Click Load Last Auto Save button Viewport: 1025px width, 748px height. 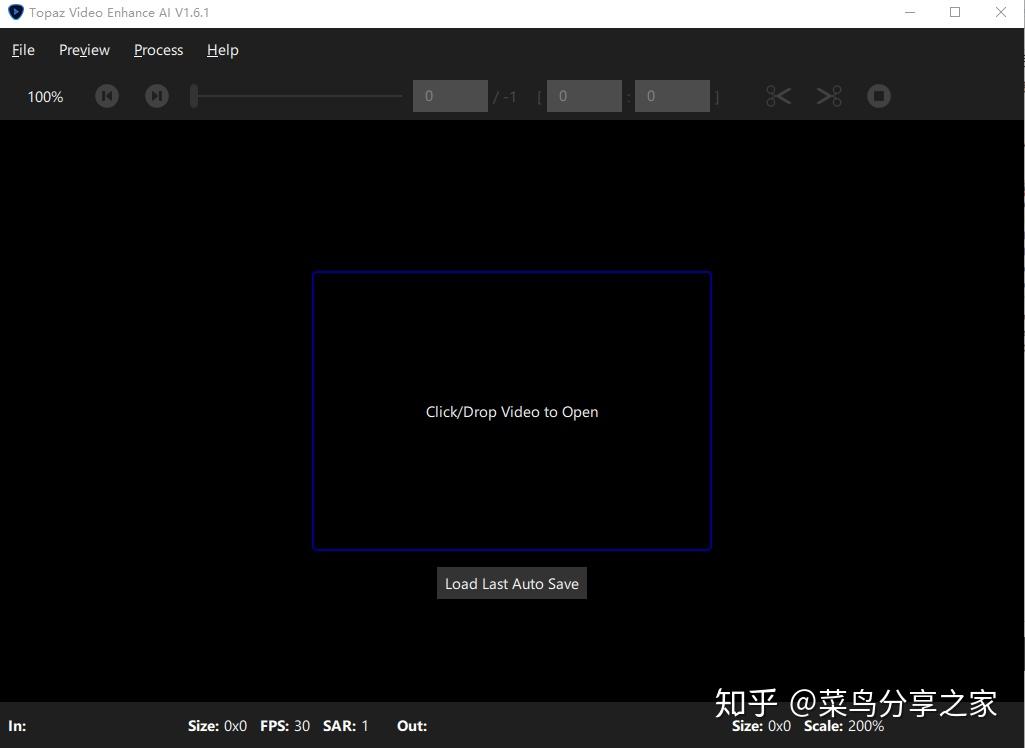pyautogui.click(x=512, y=583)
